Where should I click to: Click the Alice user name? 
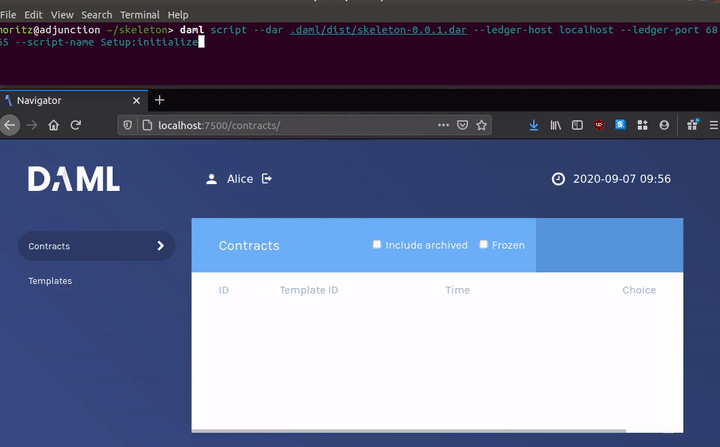pos(240,179)
